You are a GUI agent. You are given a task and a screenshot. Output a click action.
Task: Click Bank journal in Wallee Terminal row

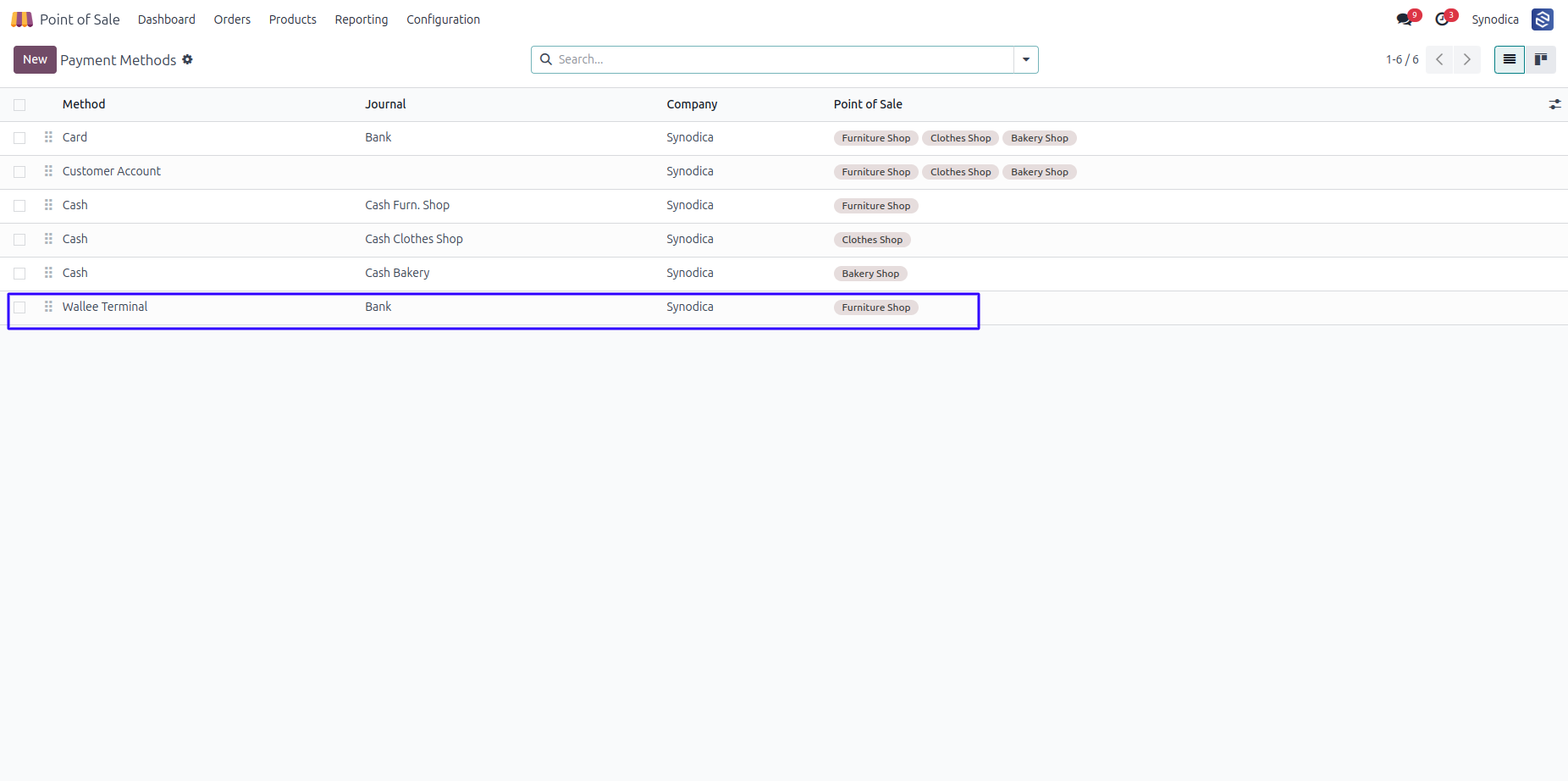[x=378, y=307]
